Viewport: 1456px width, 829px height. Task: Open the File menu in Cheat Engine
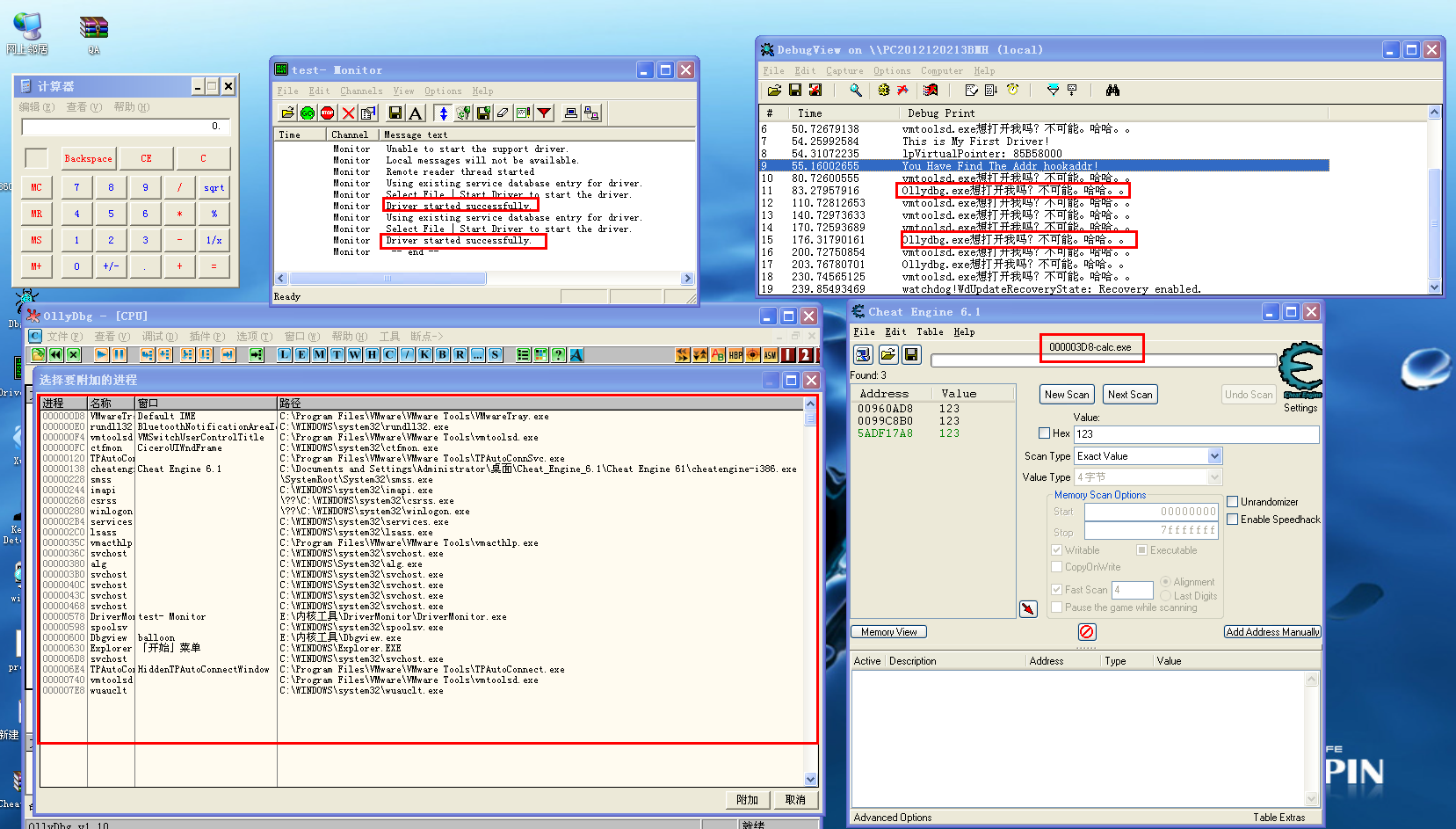coord(864,332)
